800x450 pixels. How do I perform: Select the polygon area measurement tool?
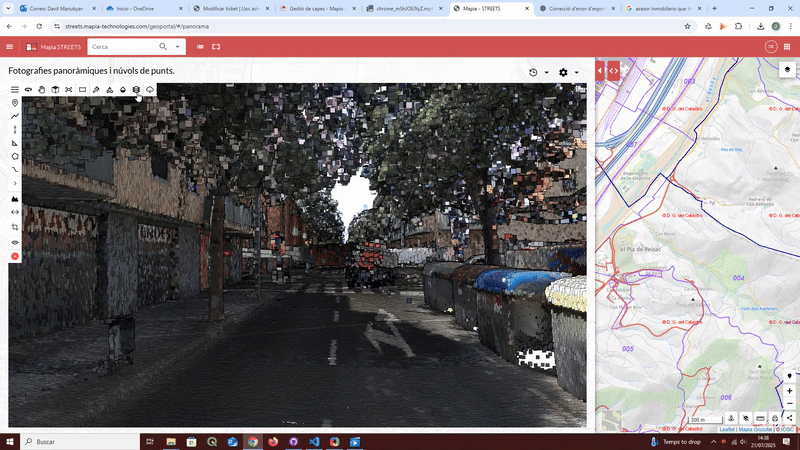pyautogui.click(x=15, y=157)
